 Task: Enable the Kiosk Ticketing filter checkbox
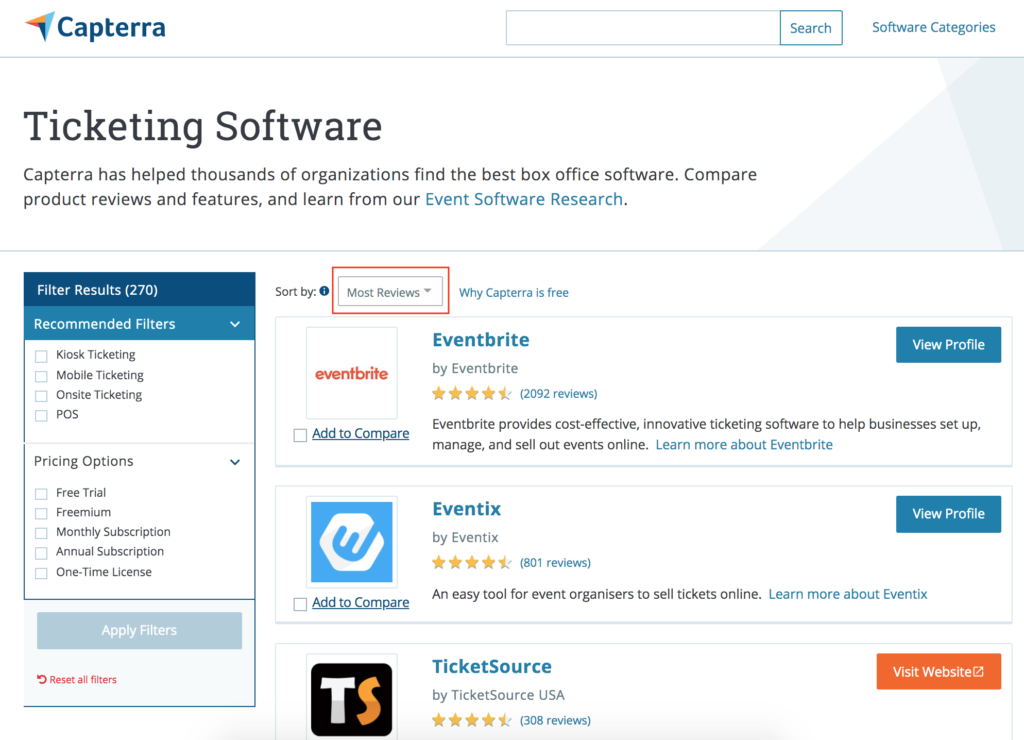pyautogui.click(x=41, y=356)
